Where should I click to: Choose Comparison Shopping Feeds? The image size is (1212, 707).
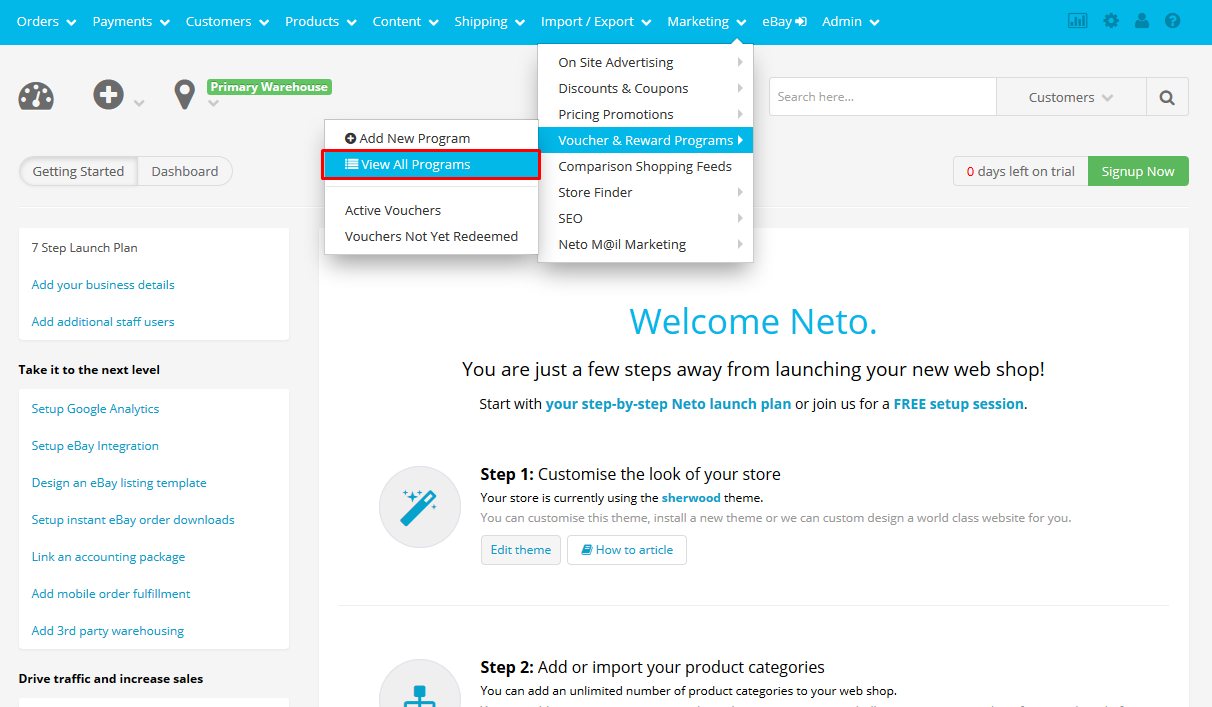[646, 166]
